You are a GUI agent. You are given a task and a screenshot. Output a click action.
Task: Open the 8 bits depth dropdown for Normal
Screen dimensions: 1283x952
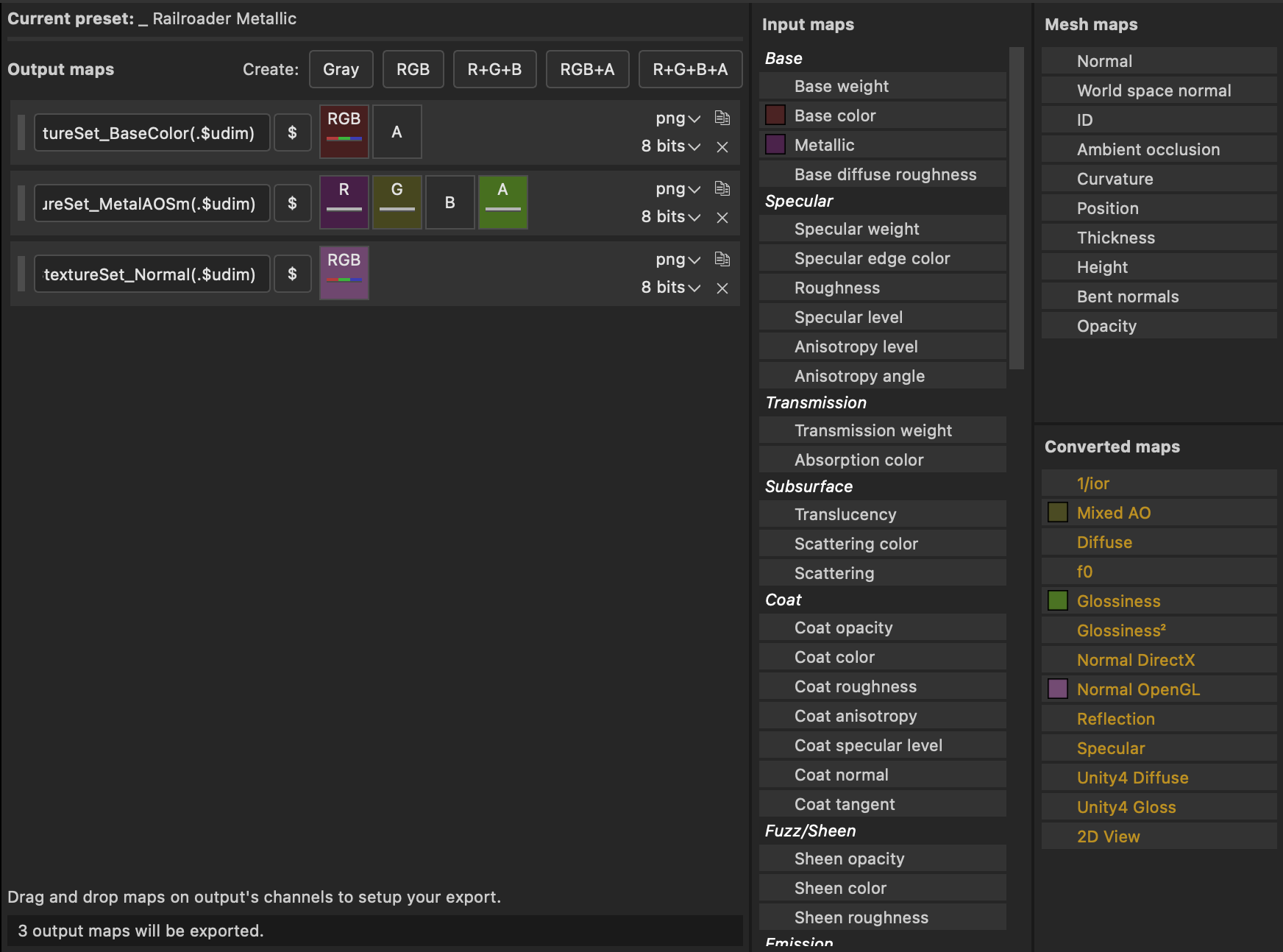(x=670, y=288)
